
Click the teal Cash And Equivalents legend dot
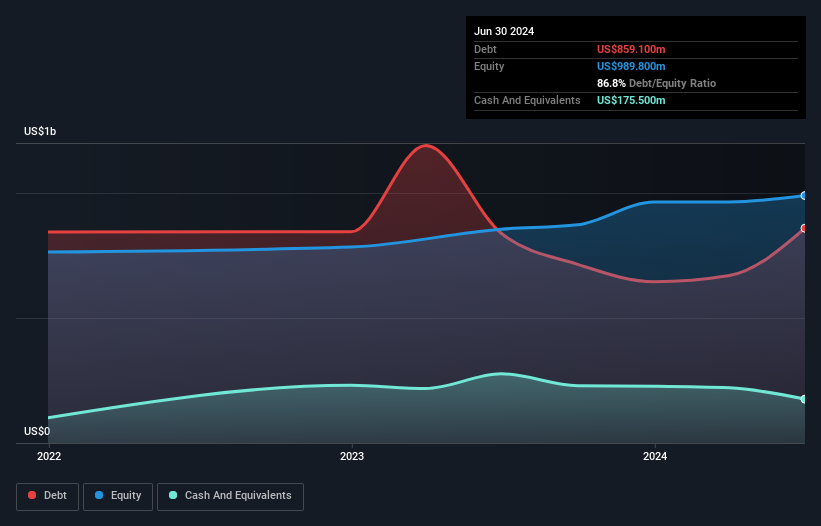click(x=173, y=495)
